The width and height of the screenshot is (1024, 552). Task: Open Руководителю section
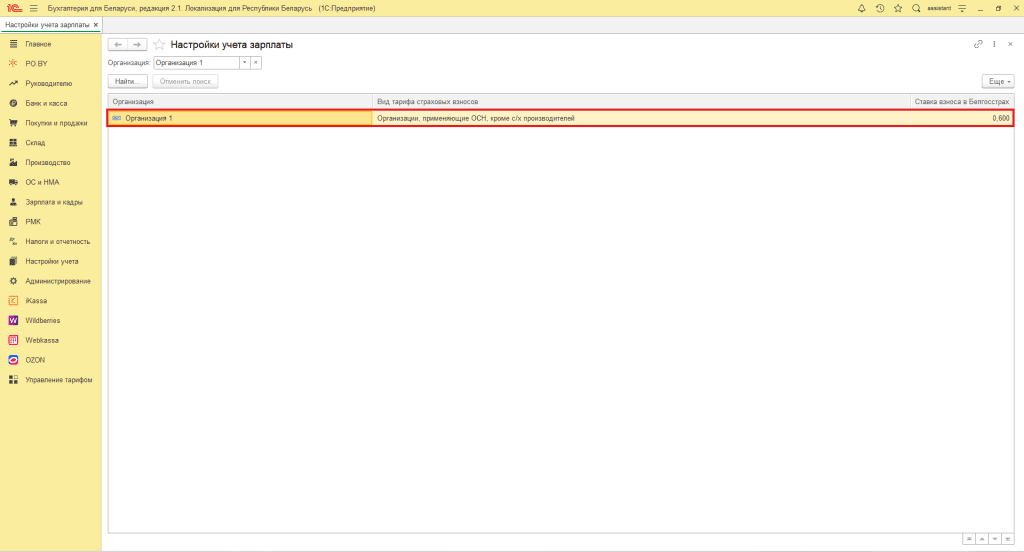48,84
